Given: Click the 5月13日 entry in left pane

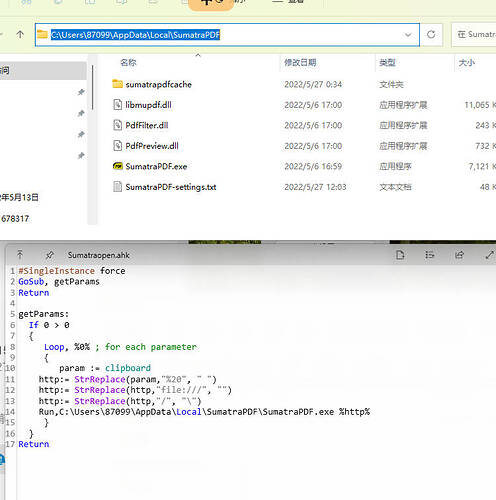Looking at the screenshot, I should [19, 198].
